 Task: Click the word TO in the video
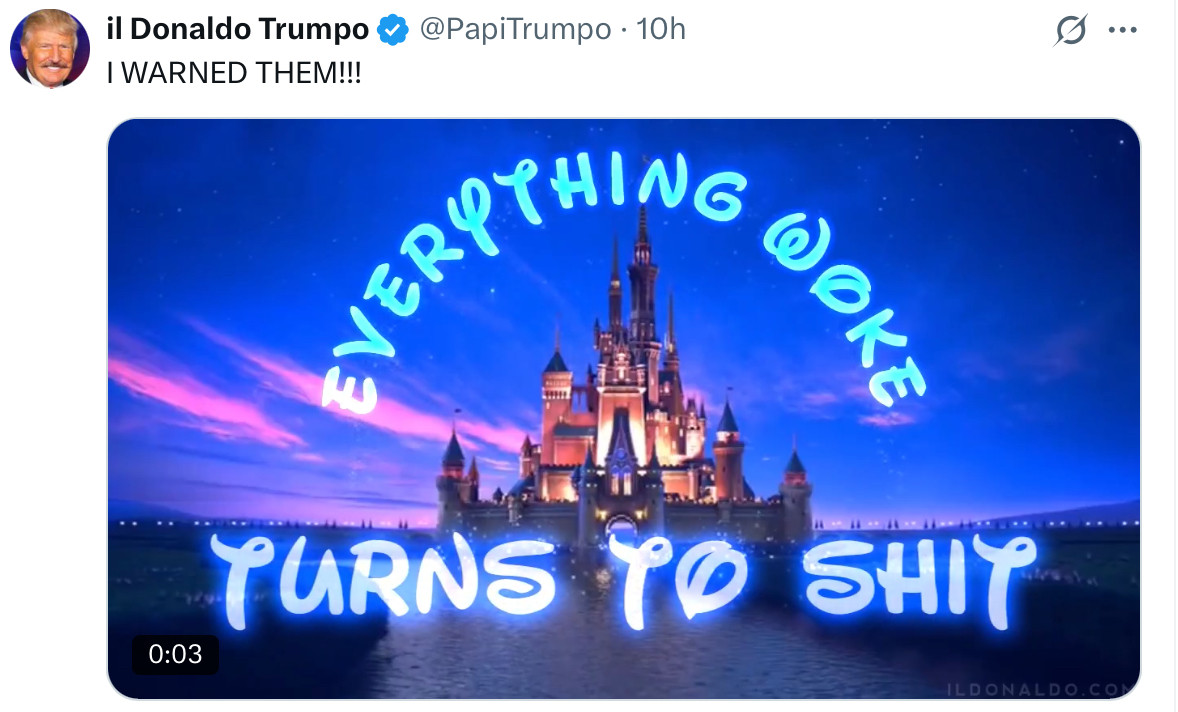pos(678,580)
